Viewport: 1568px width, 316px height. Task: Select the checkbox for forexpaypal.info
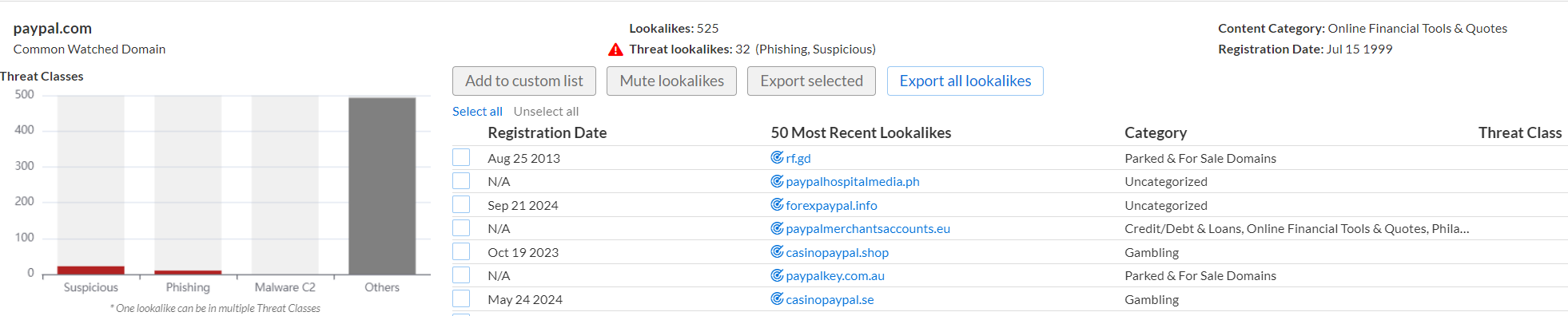pos(461,204)
